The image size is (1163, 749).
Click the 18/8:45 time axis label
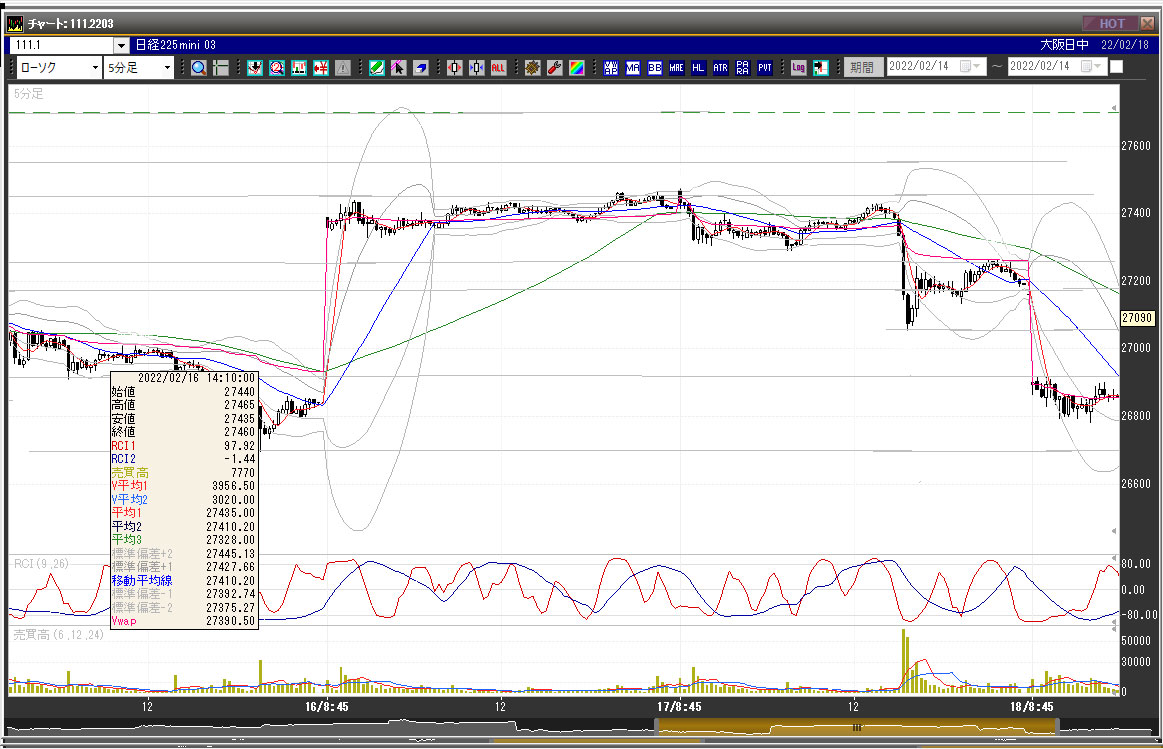click(x=1032, y=707)
